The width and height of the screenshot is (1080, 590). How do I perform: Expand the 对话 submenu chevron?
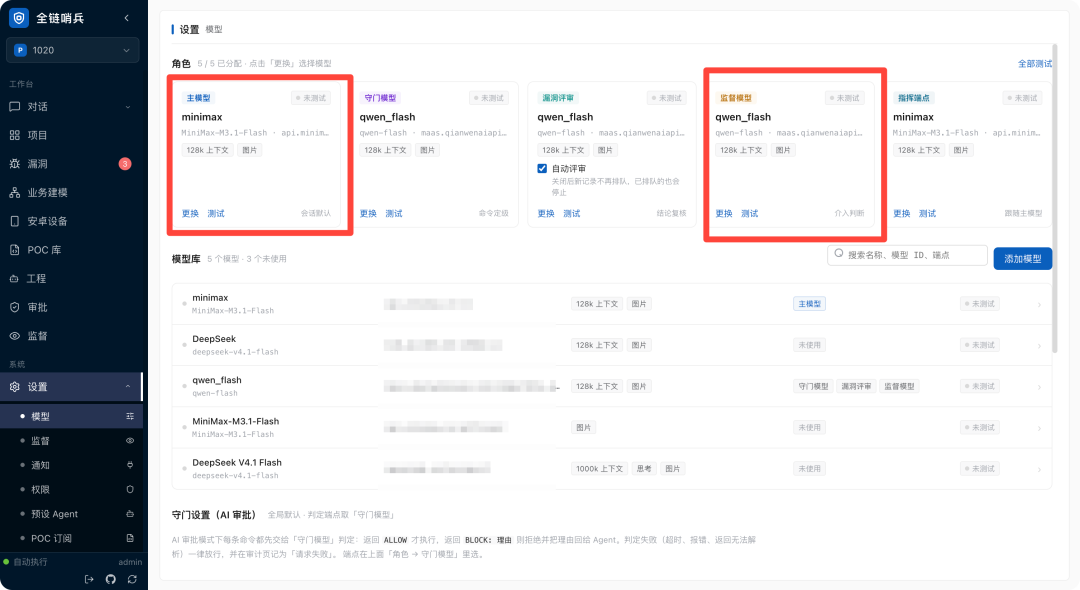127,107
